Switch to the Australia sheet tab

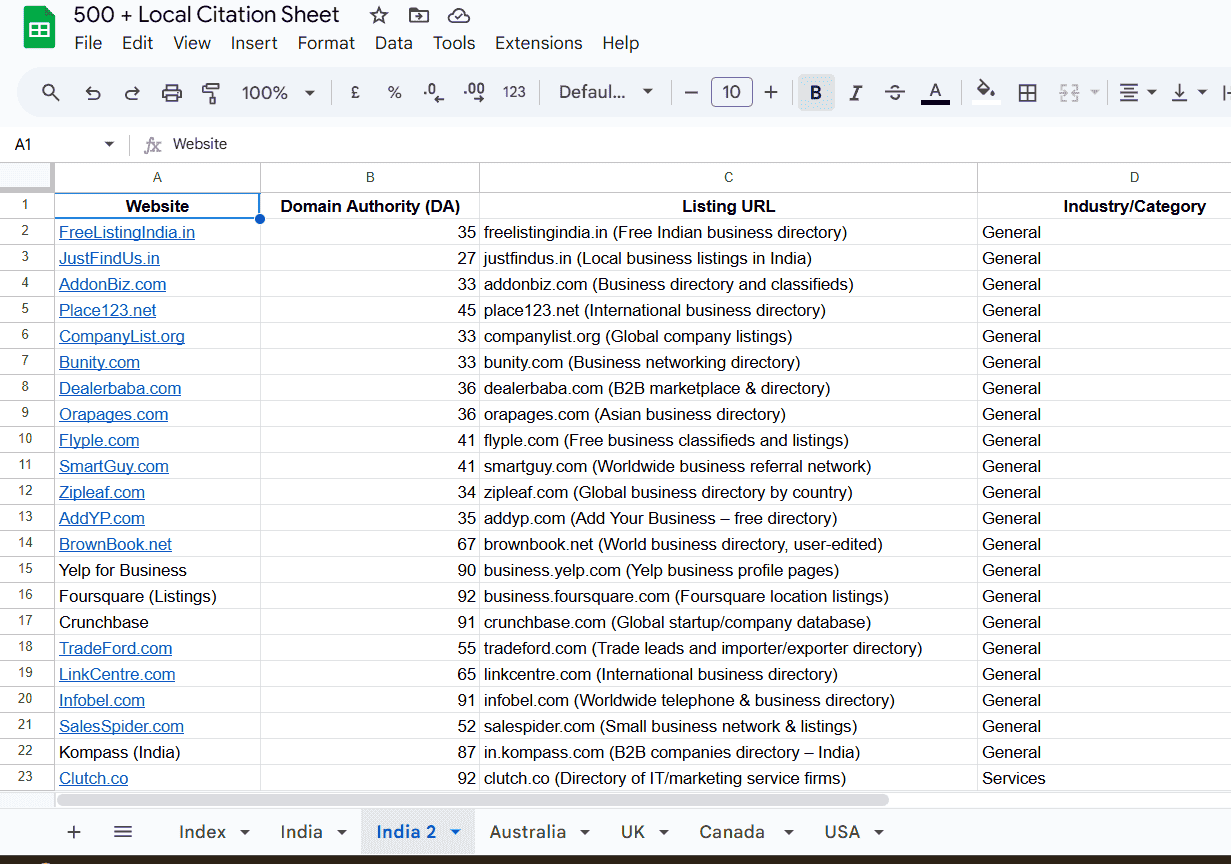coord(527,832)
